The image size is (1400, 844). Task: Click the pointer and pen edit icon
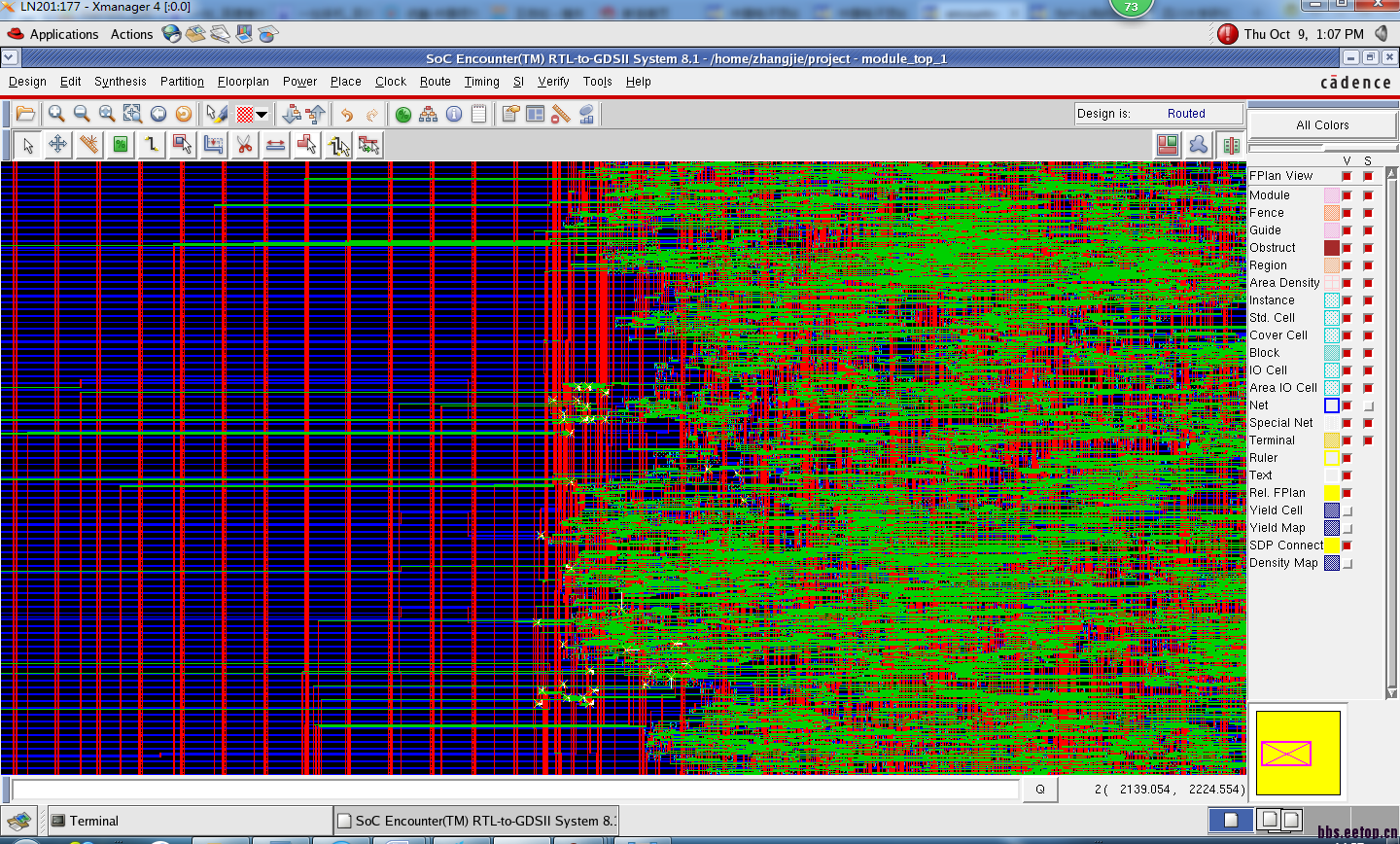[217, 114]
